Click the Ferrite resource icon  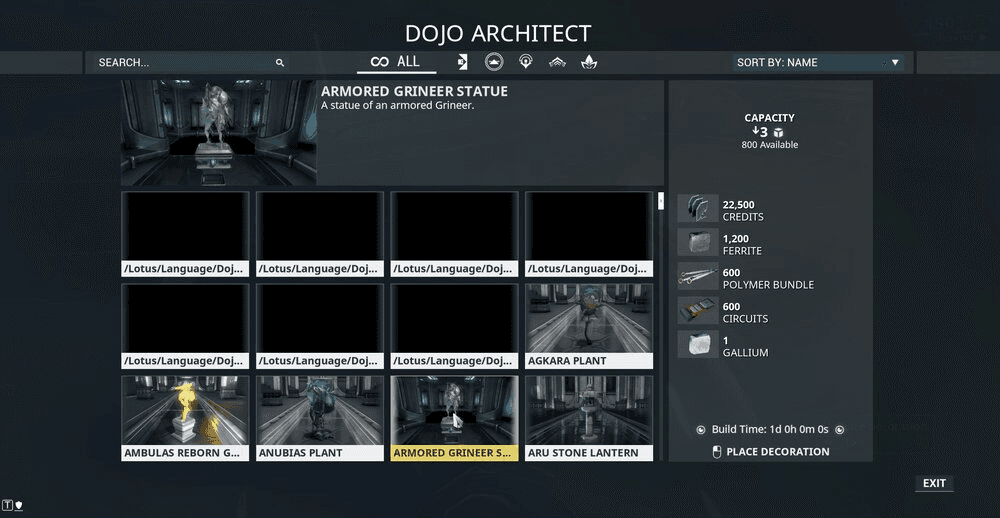[698, 242]
